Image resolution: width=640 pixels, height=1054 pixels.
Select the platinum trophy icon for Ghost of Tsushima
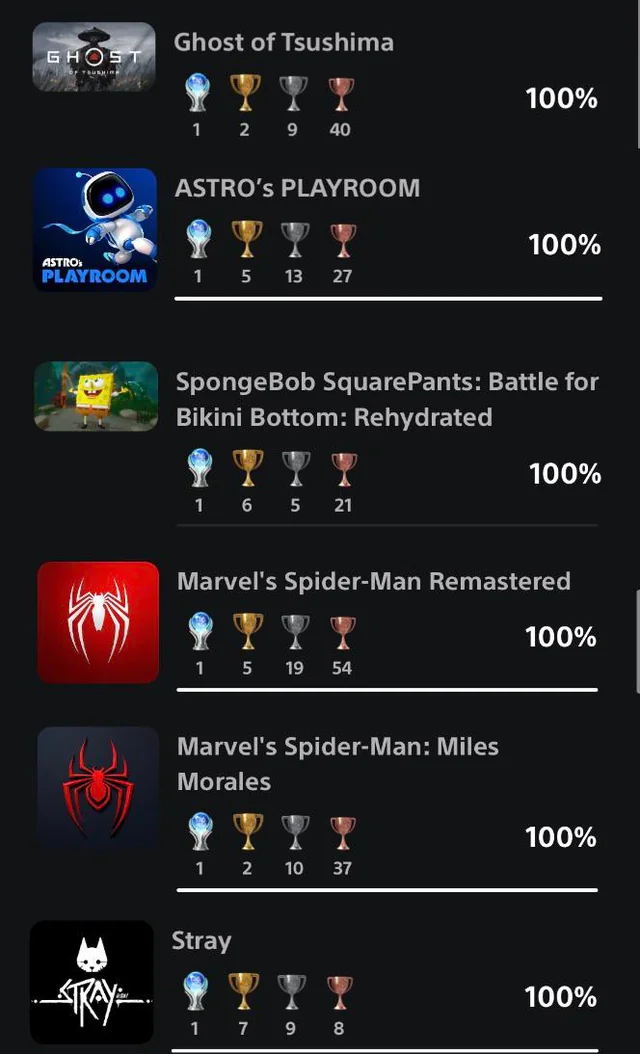click(197, 94)
